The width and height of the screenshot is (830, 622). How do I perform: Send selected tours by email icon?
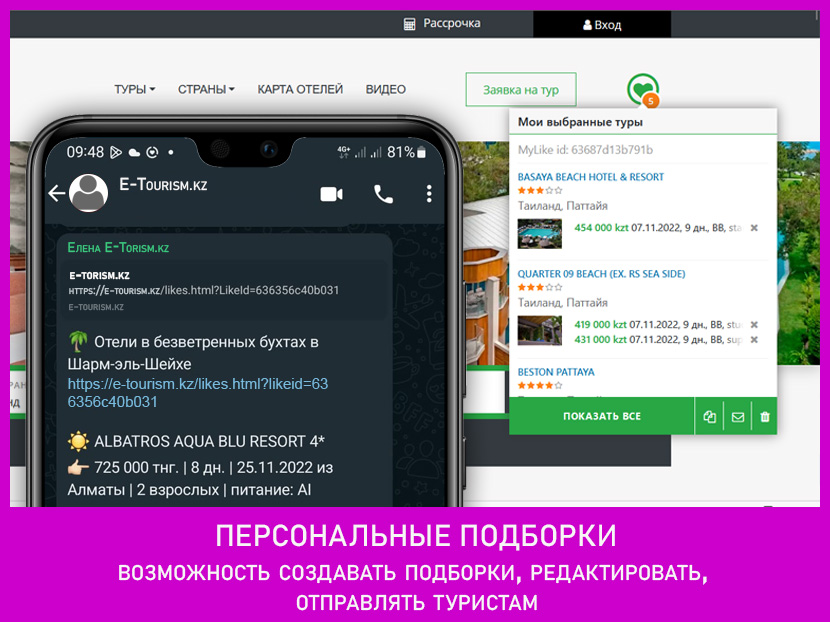tap(738, 417)
